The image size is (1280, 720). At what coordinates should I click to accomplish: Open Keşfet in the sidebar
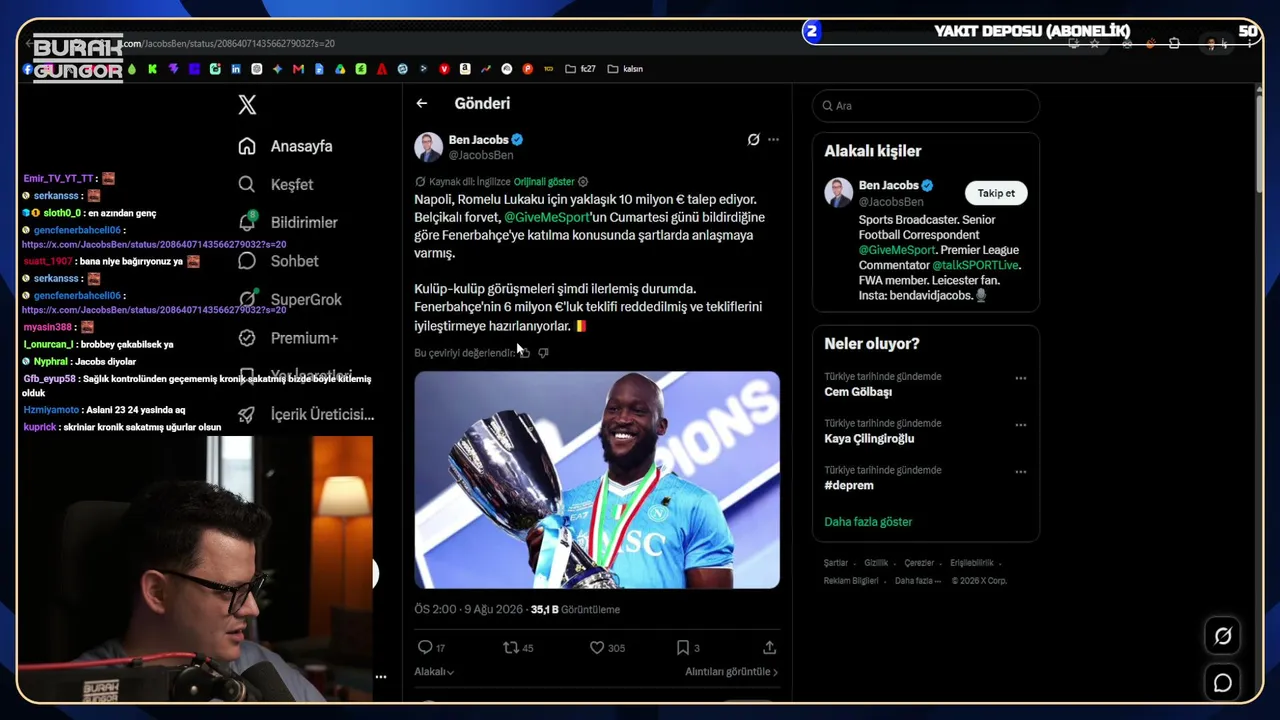(276, 185)
